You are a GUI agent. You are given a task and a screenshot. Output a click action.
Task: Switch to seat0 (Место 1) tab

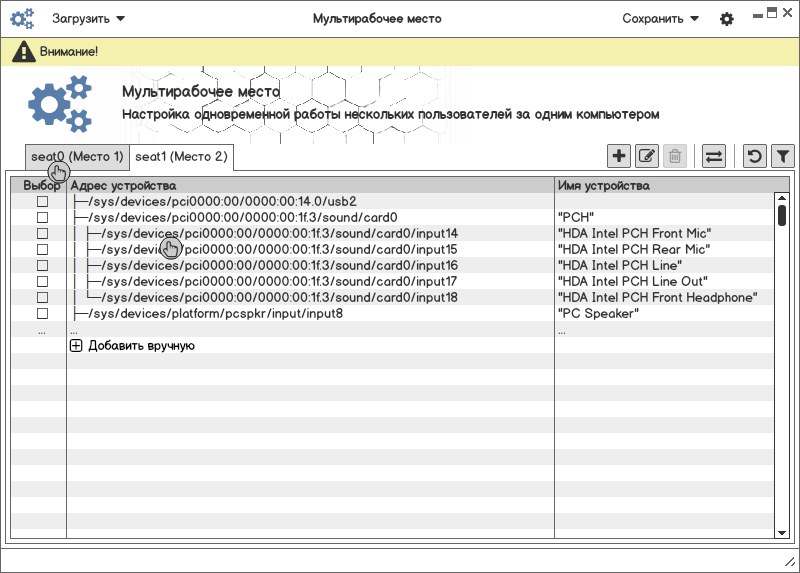tap(77, 157)
